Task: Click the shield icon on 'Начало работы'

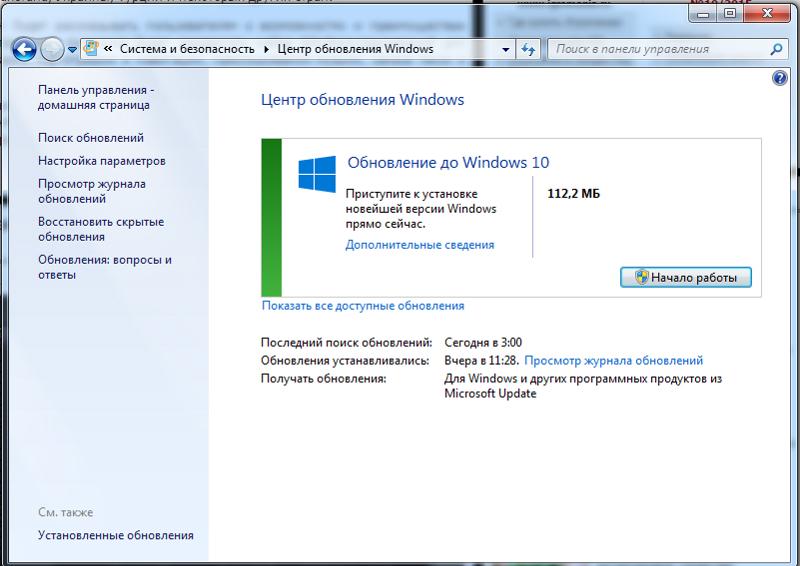Action: (641, 277)
